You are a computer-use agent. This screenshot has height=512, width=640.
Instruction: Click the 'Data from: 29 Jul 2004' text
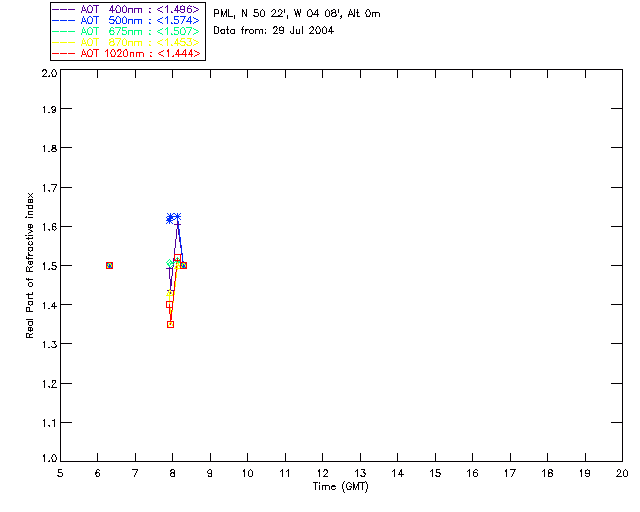[273, 31]
